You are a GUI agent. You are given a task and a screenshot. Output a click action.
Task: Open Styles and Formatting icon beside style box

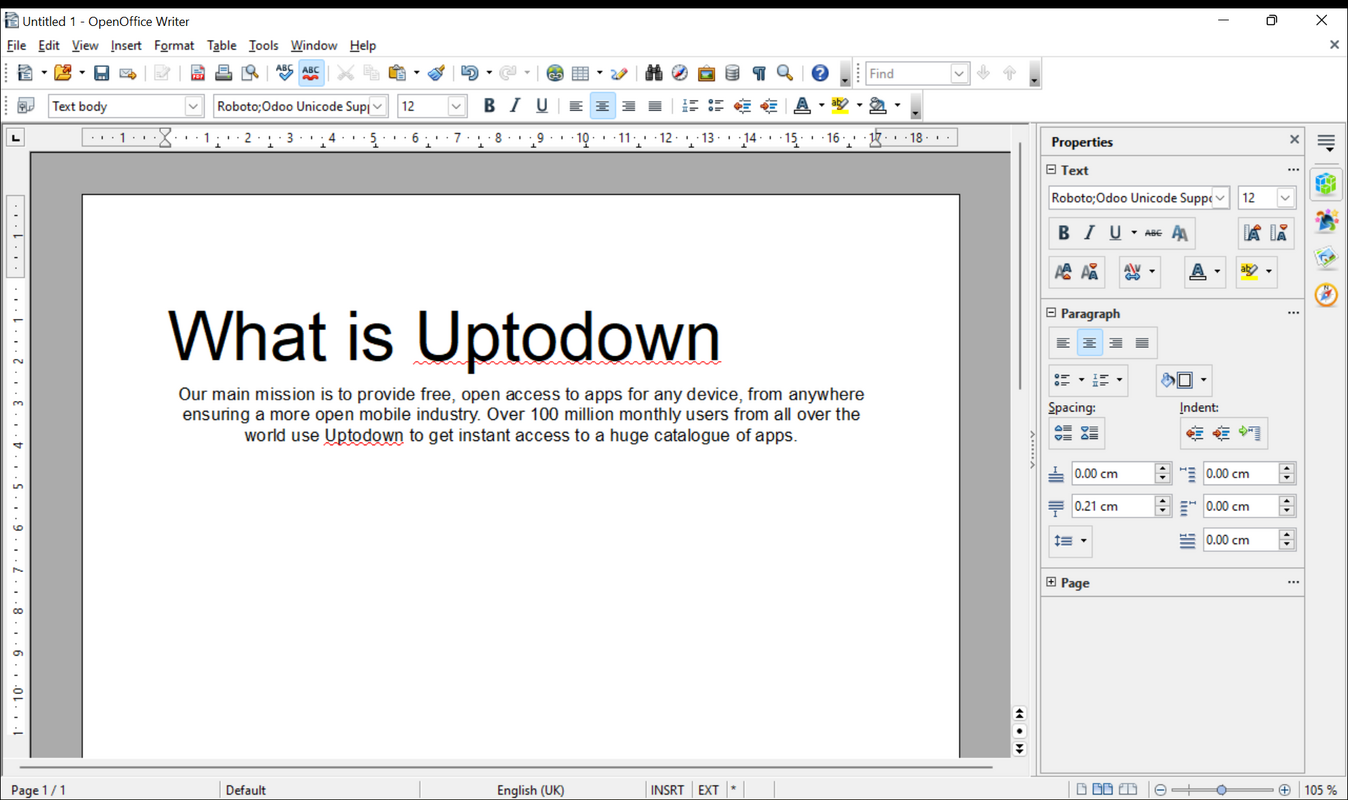[x=27, y=106]
